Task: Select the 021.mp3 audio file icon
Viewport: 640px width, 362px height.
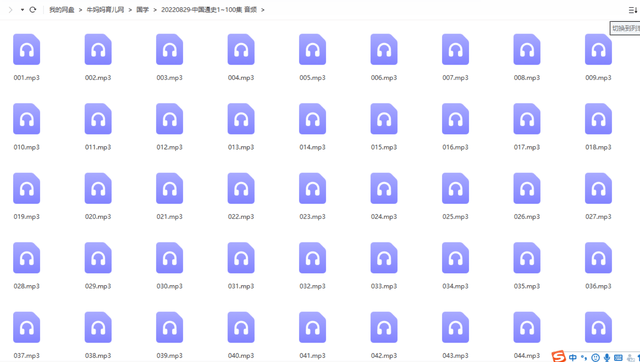Action: (x=169, y=188)
